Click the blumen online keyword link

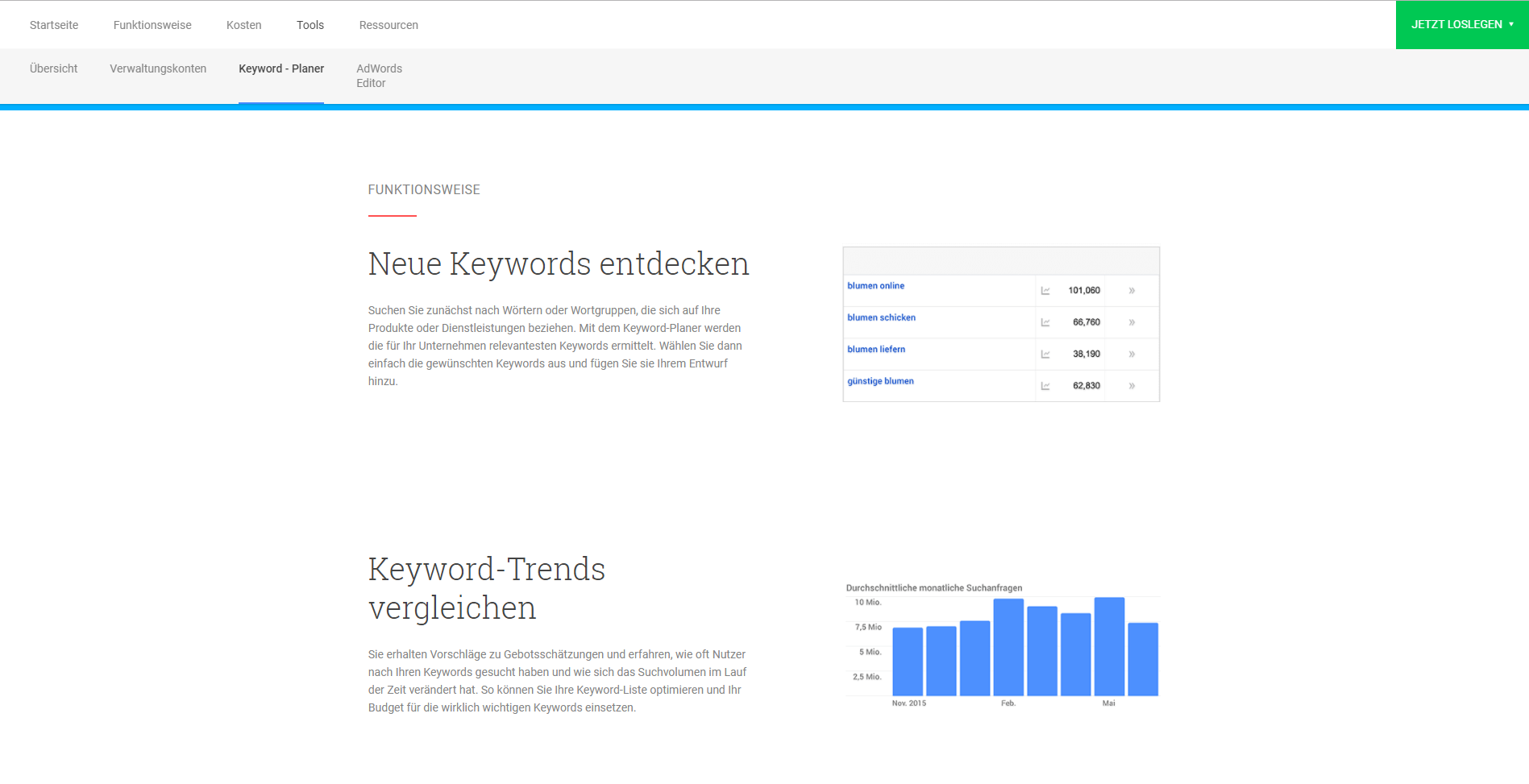click(875, 286)
